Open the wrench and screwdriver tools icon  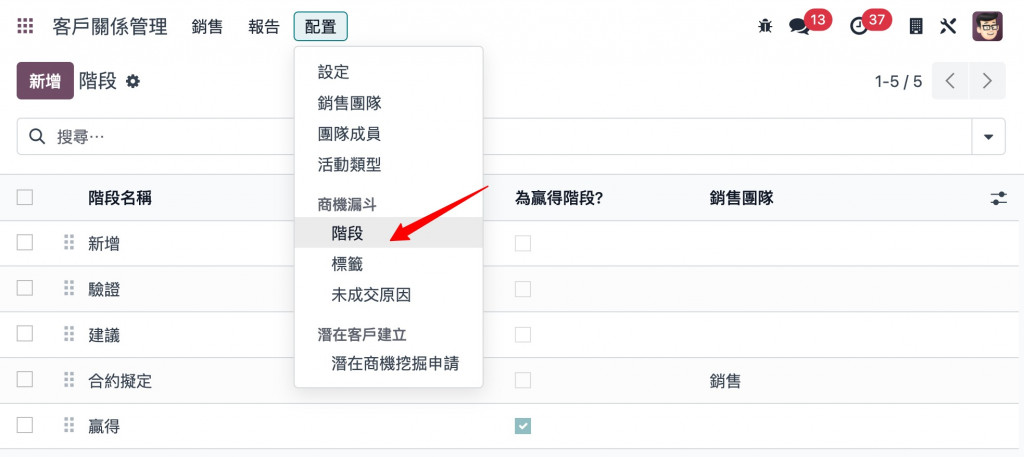pos(948,26)
